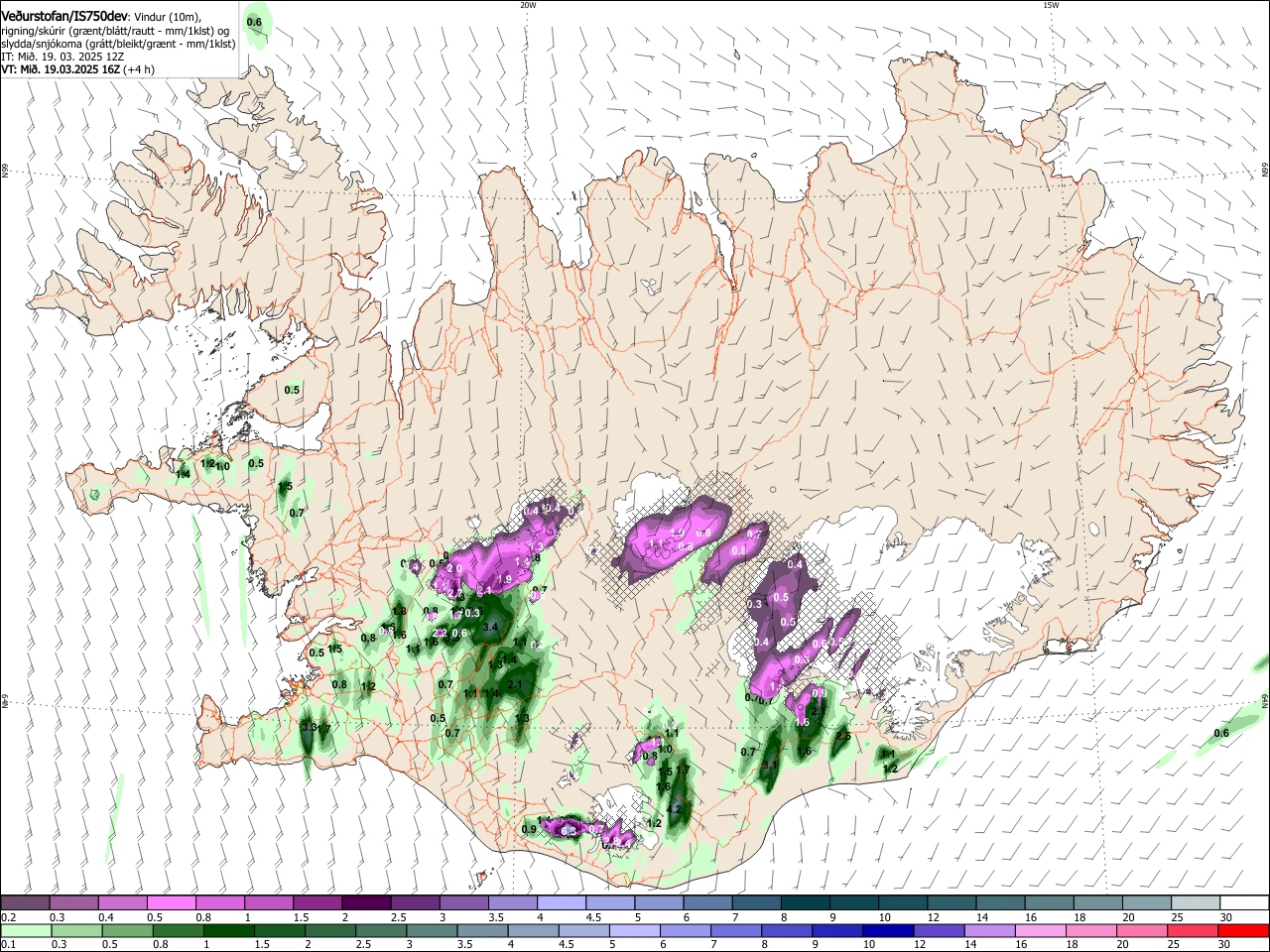Click the Veðurstofan/IS750dev title text
Screen dimensions: 1270x952
click(x=65, y=15)
